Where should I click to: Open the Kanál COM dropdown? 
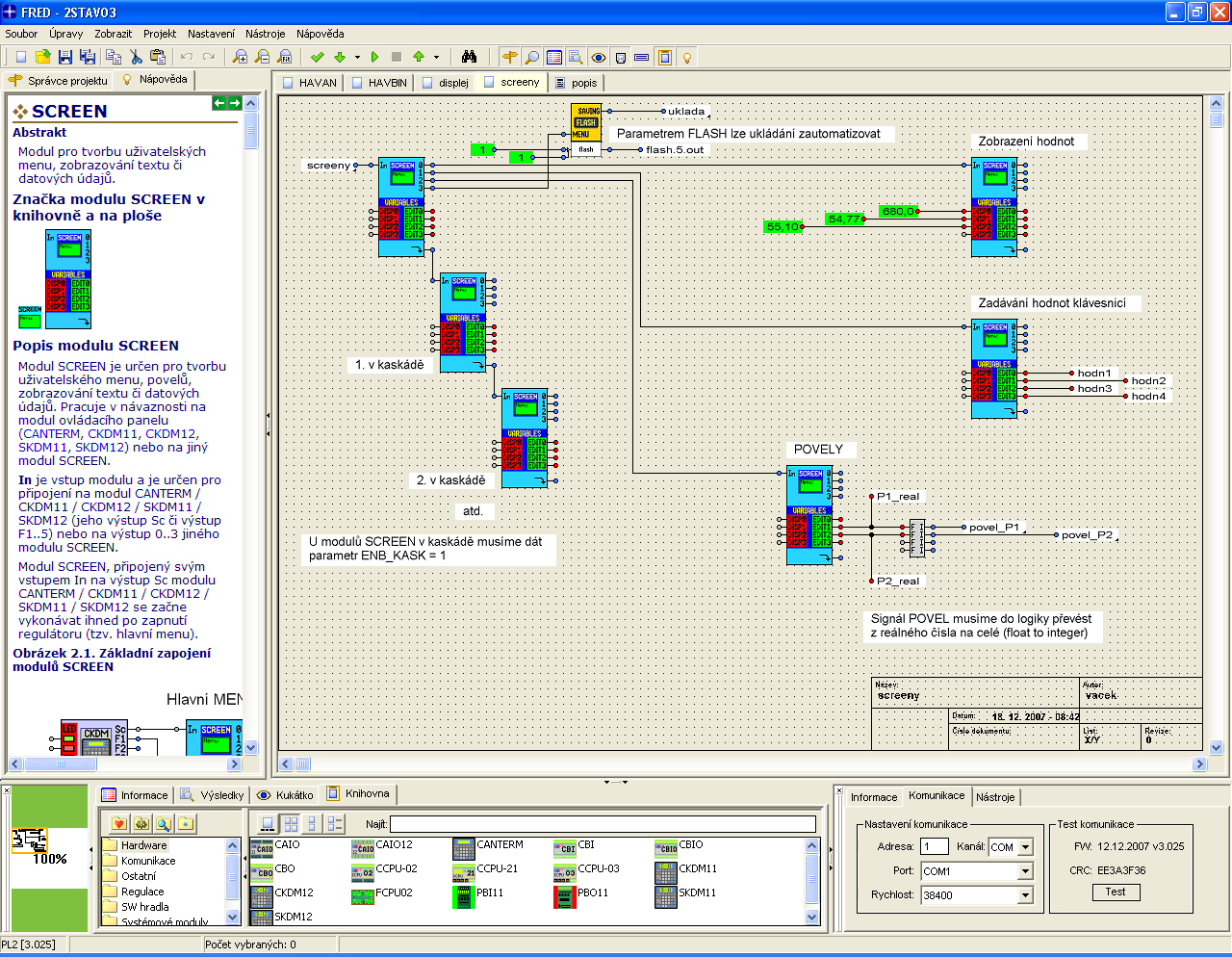(x=1025, y=847)
